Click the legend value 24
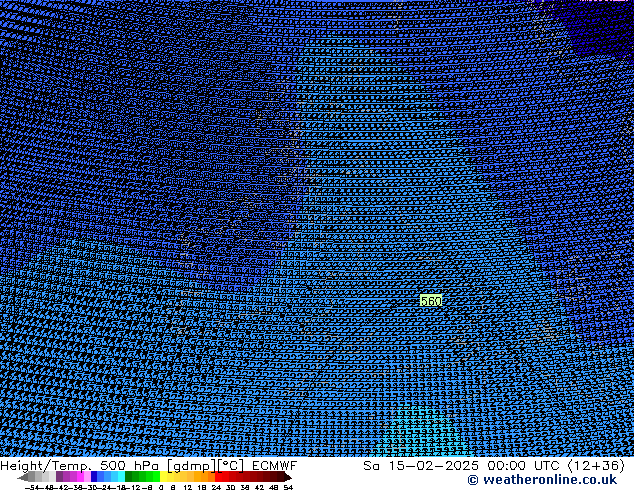Image resolution: width=634 pixels, height=490 pixels. tap(216, 488)
